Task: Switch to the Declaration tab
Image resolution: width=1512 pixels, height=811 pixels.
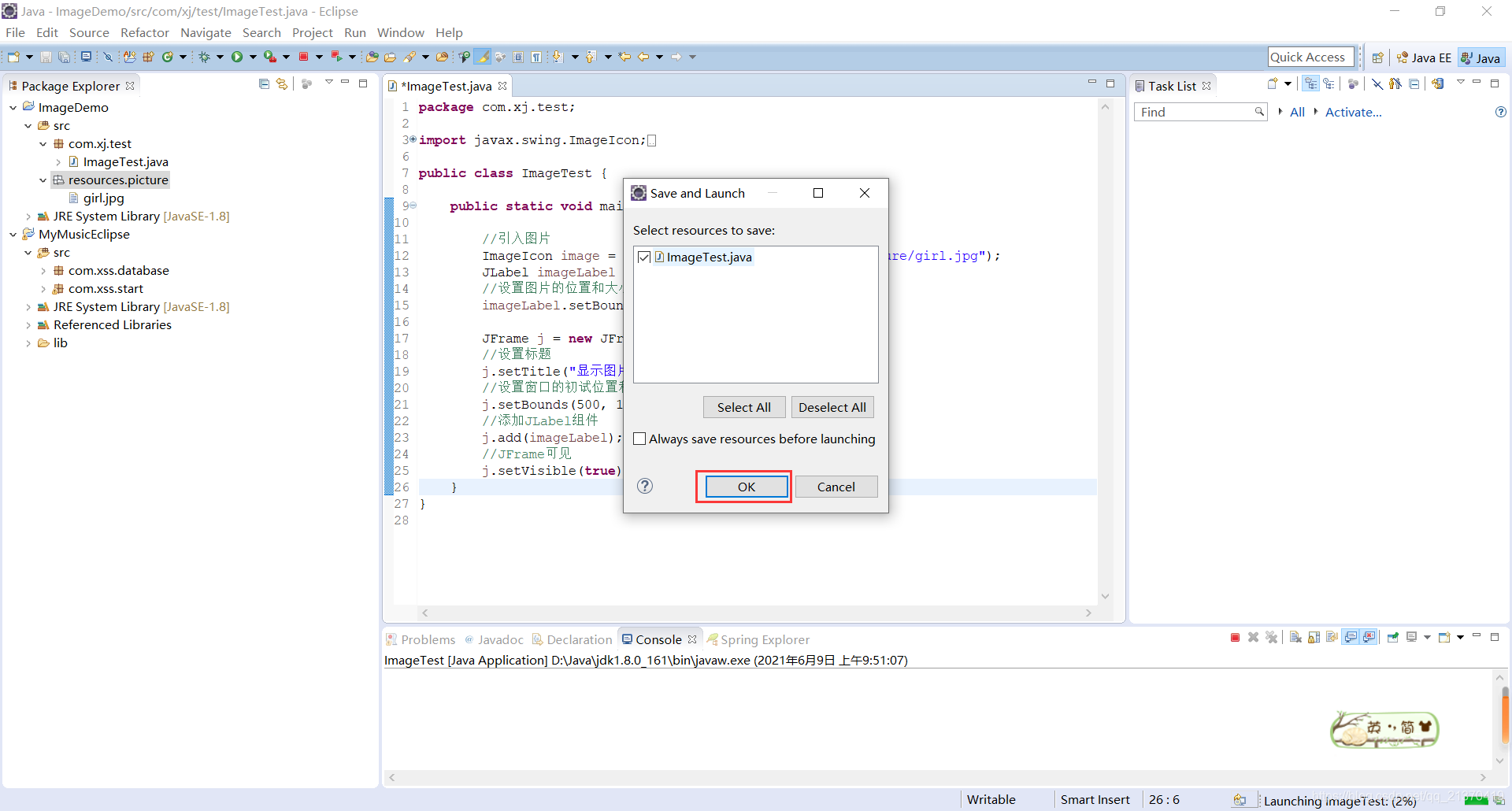Action: coord(573,639)
